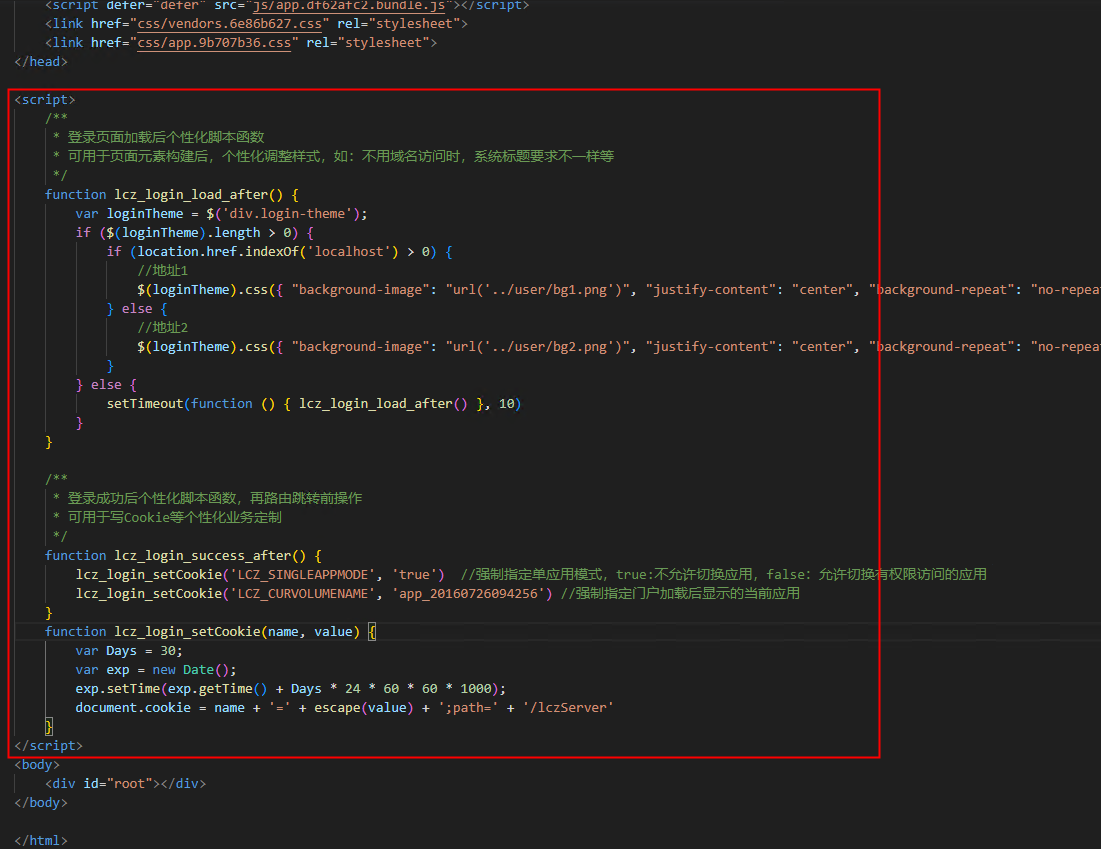Open the css/vendors.6e86b627.css stylesheet link
The width and height of the screenshot is (1101, 849).
[210, 23]
